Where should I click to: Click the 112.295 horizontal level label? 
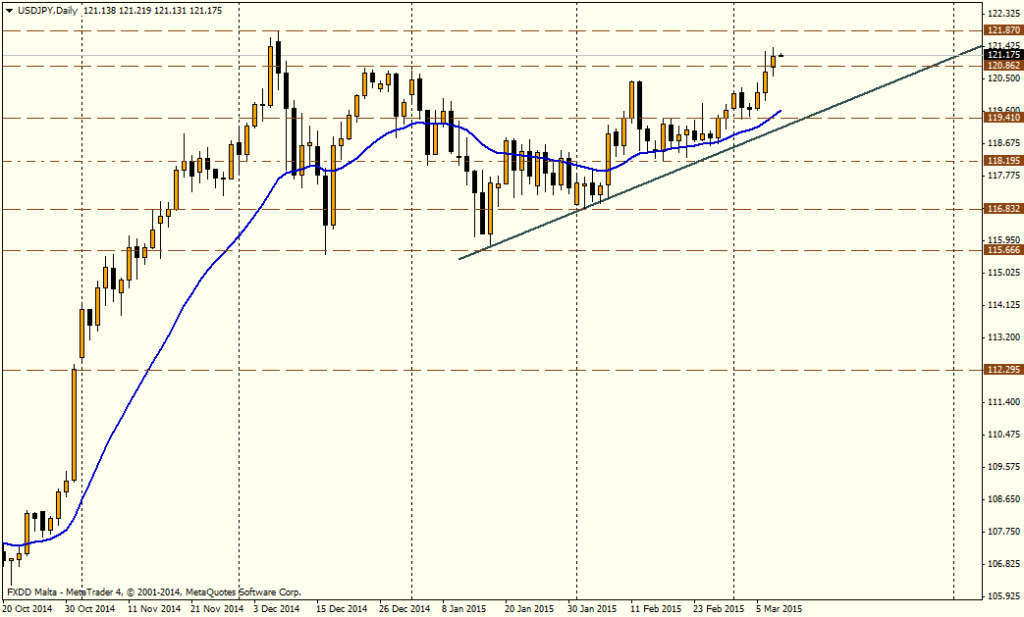tap(1001, 370)
